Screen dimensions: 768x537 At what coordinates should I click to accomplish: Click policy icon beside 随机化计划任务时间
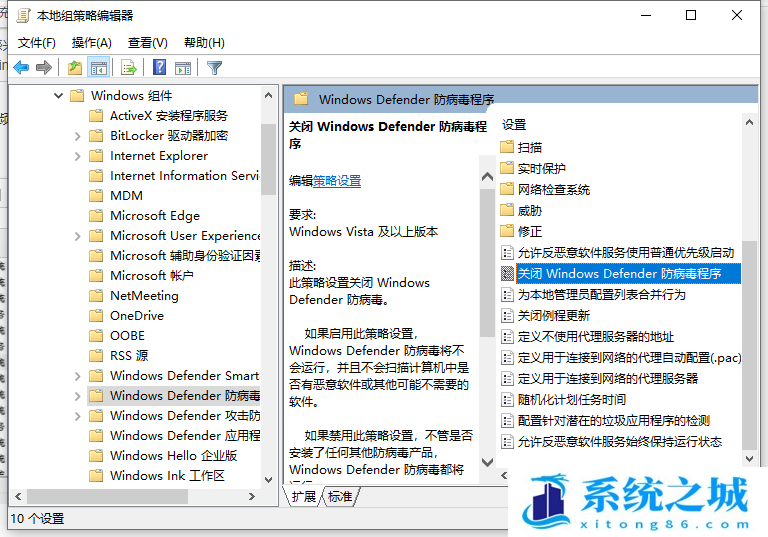[x=507, y=399]
